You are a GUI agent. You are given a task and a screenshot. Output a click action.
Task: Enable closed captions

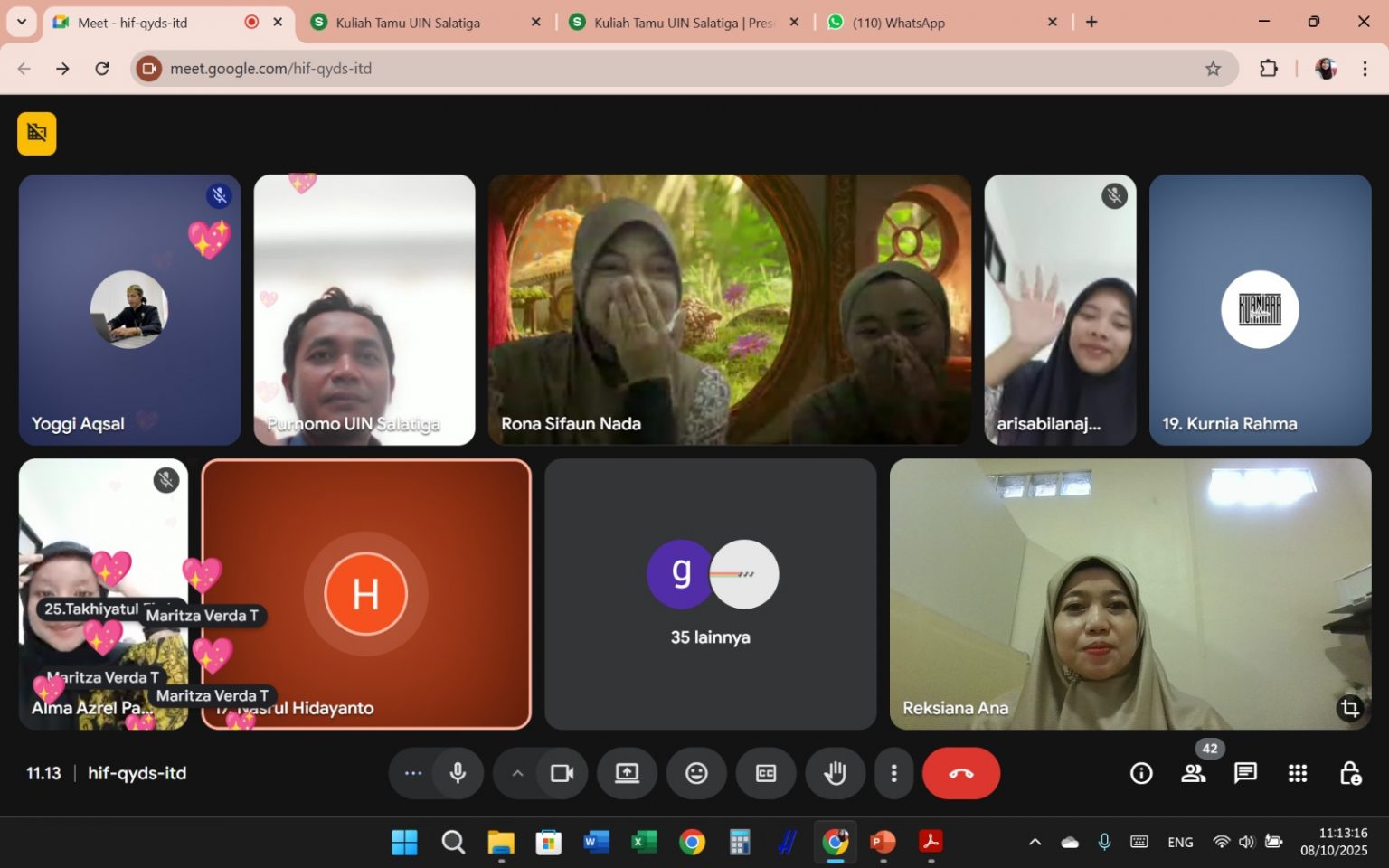coord(765,773)
